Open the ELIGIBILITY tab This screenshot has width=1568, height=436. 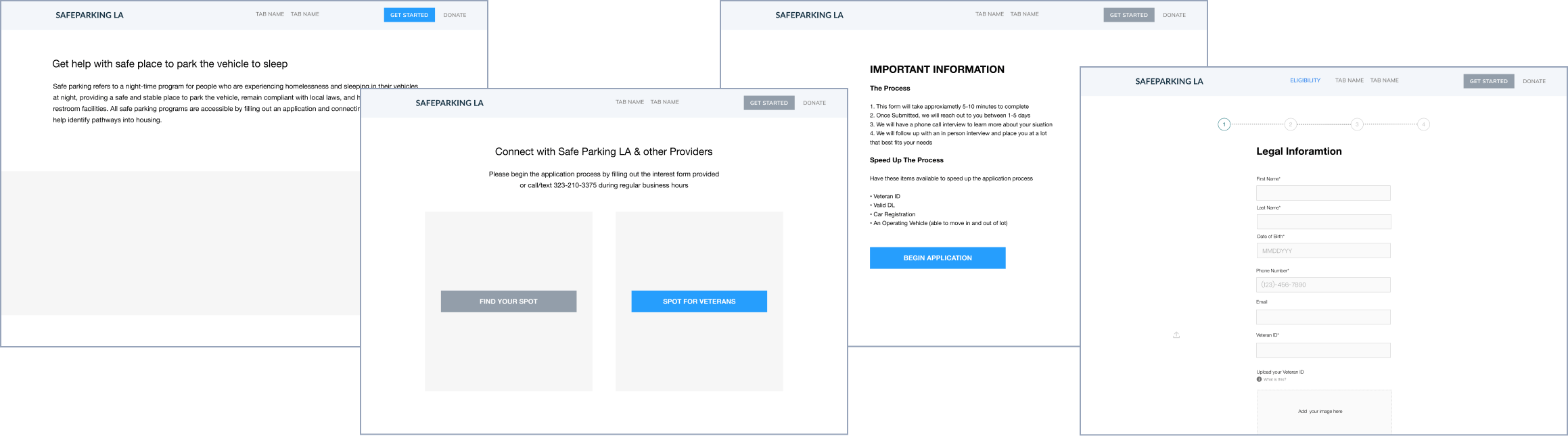coord(1305,80)
